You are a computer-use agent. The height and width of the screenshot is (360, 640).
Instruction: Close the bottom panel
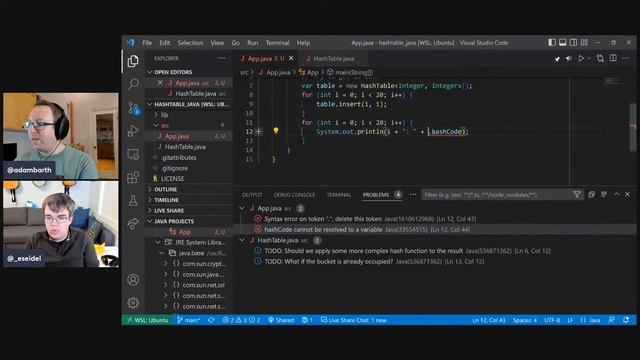pos(627,195)
